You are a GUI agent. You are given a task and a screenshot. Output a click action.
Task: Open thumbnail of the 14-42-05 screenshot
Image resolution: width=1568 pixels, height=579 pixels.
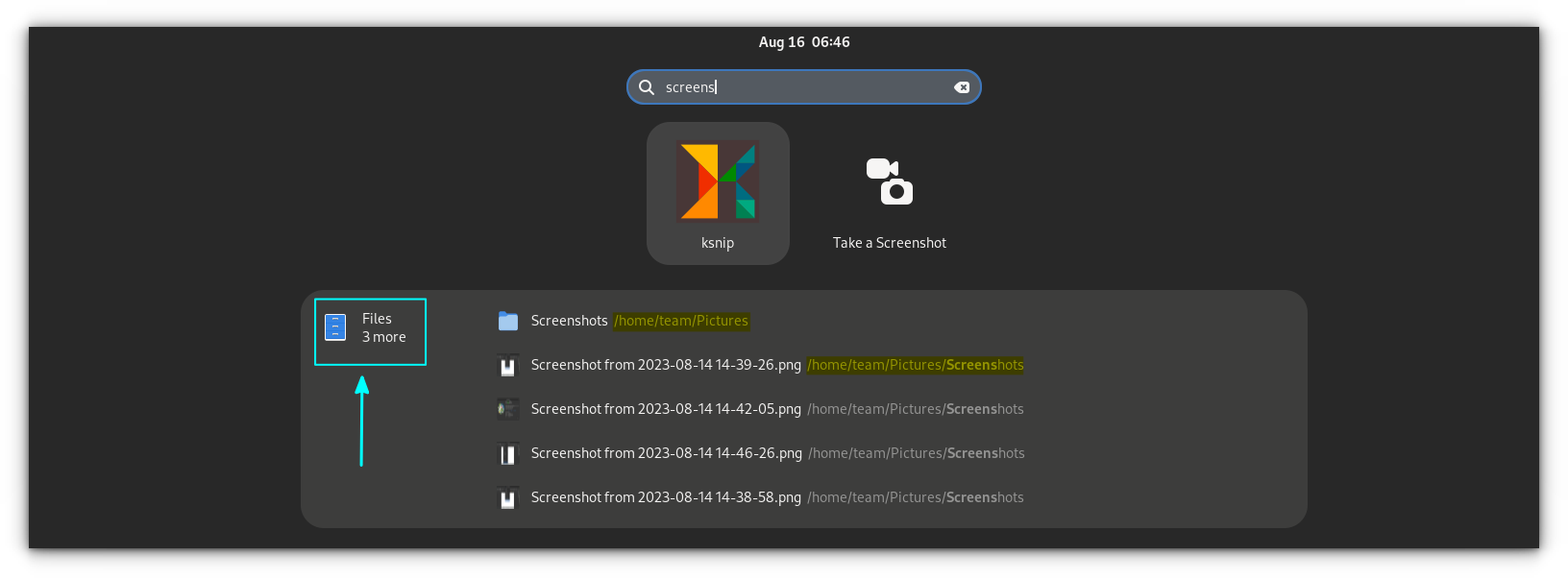click(508, 409)
